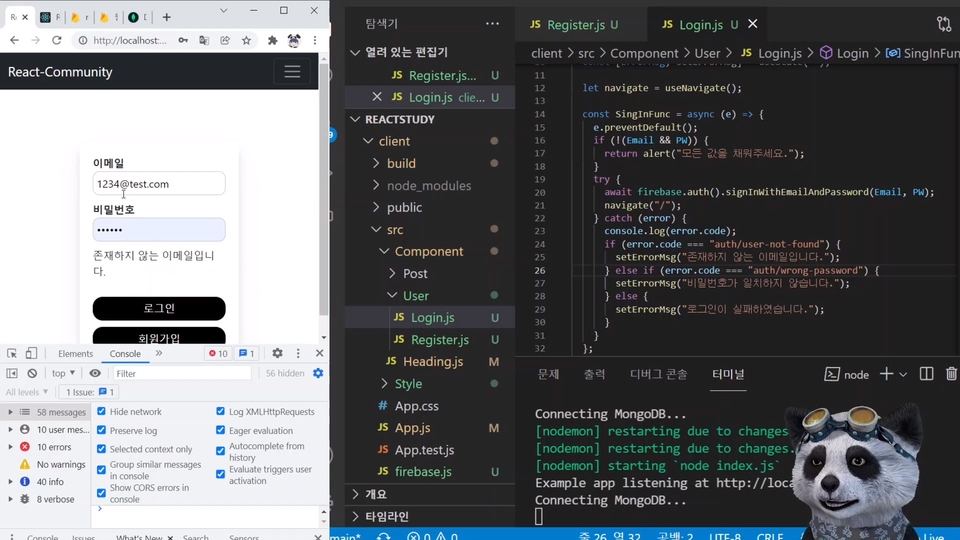
Task: Bookmark this page with the star
Action: [x=246, y=40]
